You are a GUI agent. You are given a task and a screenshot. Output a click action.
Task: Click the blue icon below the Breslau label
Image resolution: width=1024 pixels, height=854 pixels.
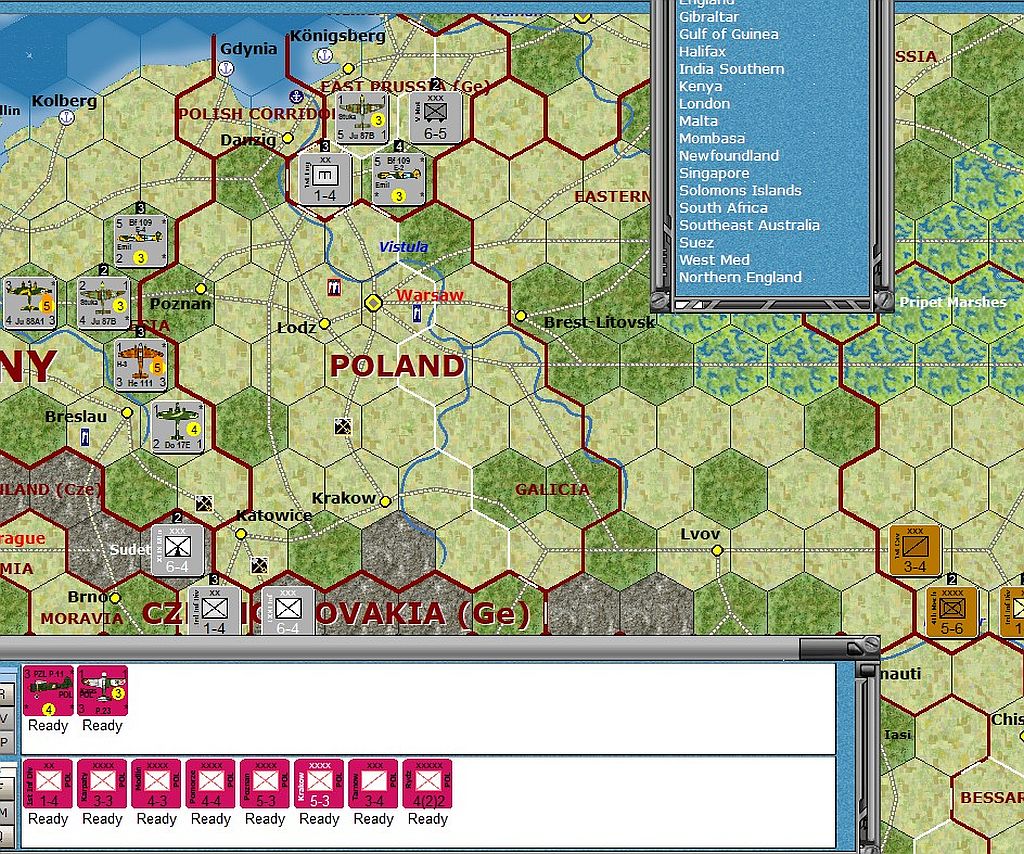85,437
